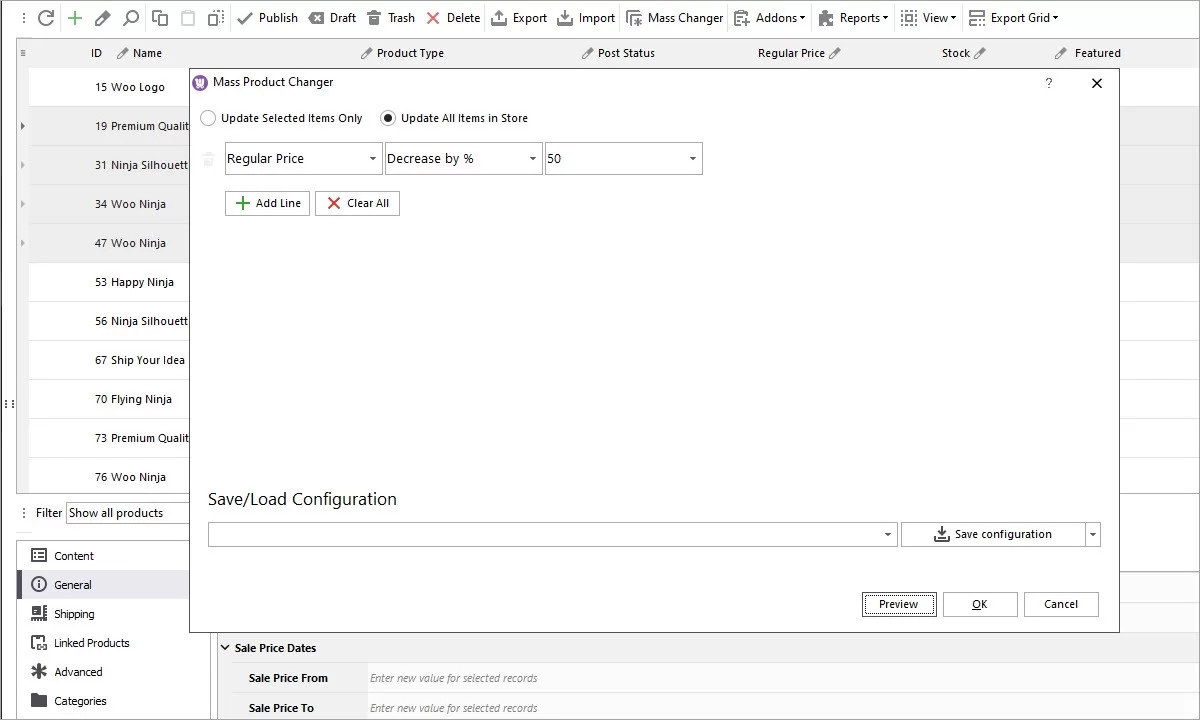Collapse the Sale Price Dates section
The image size is (1200, 720).
click(224, 647)
